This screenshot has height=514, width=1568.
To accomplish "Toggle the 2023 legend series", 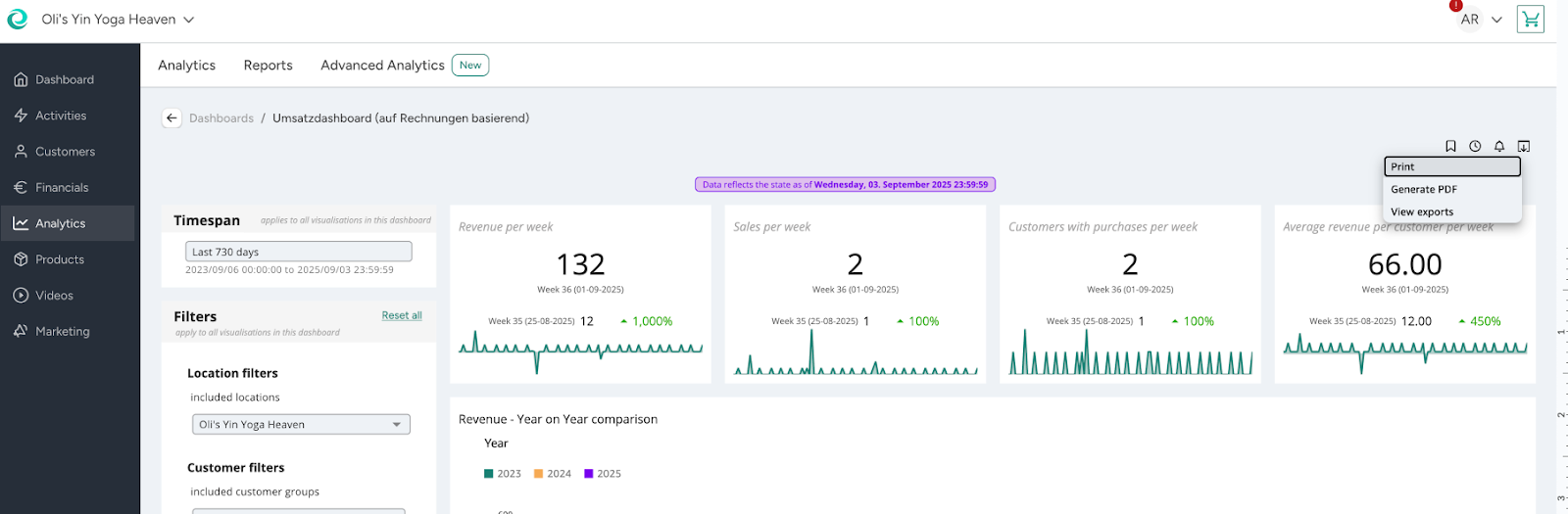I will coord(503,474).
